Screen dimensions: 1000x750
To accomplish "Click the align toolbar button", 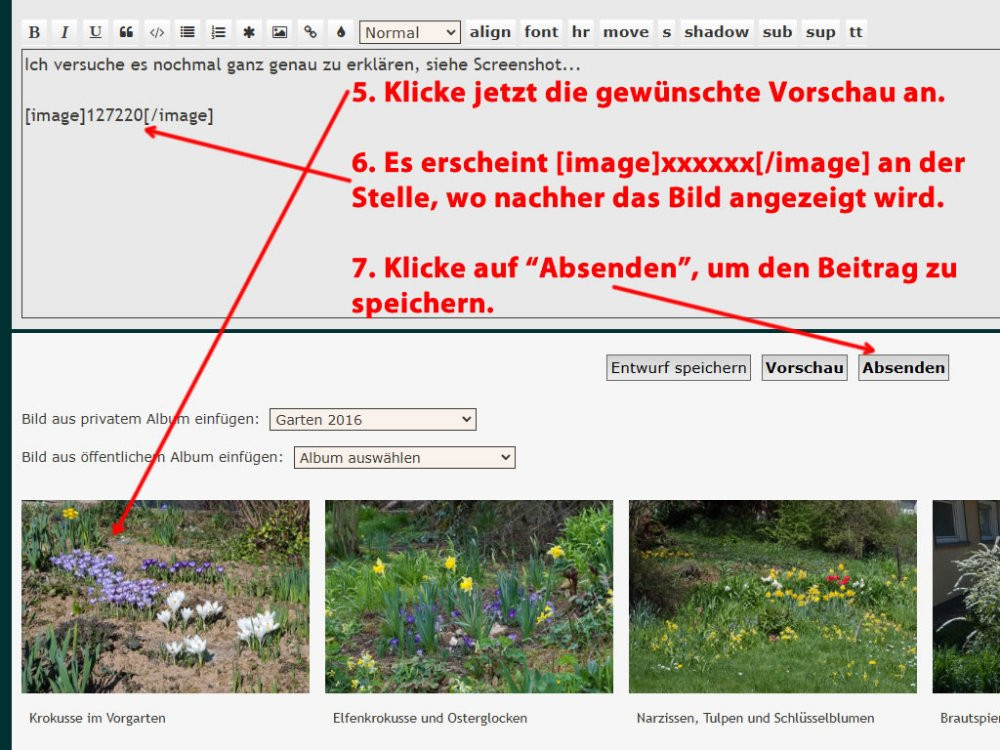I will coord(490,32).
